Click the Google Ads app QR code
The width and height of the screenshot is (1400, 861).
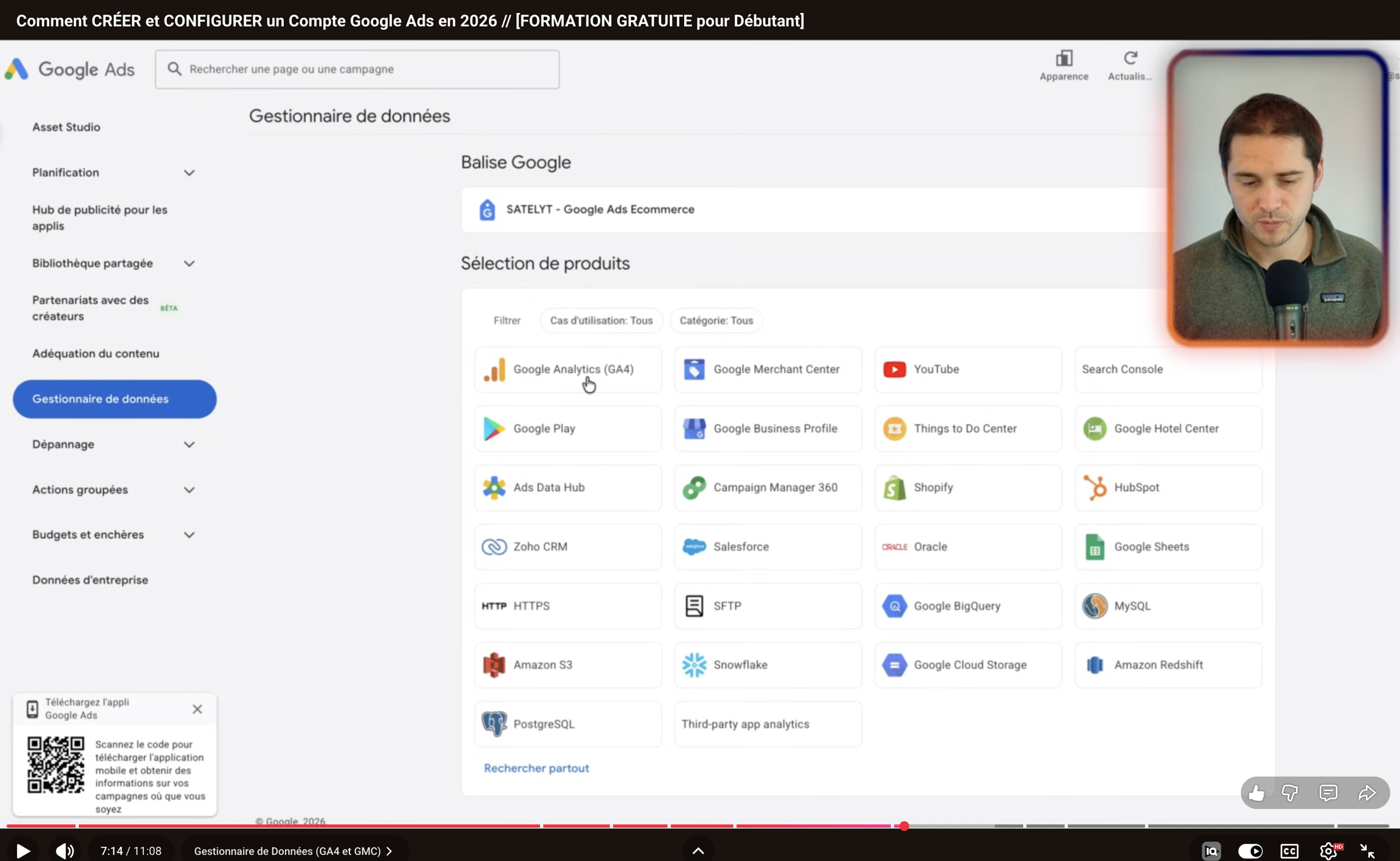(56, 765)
